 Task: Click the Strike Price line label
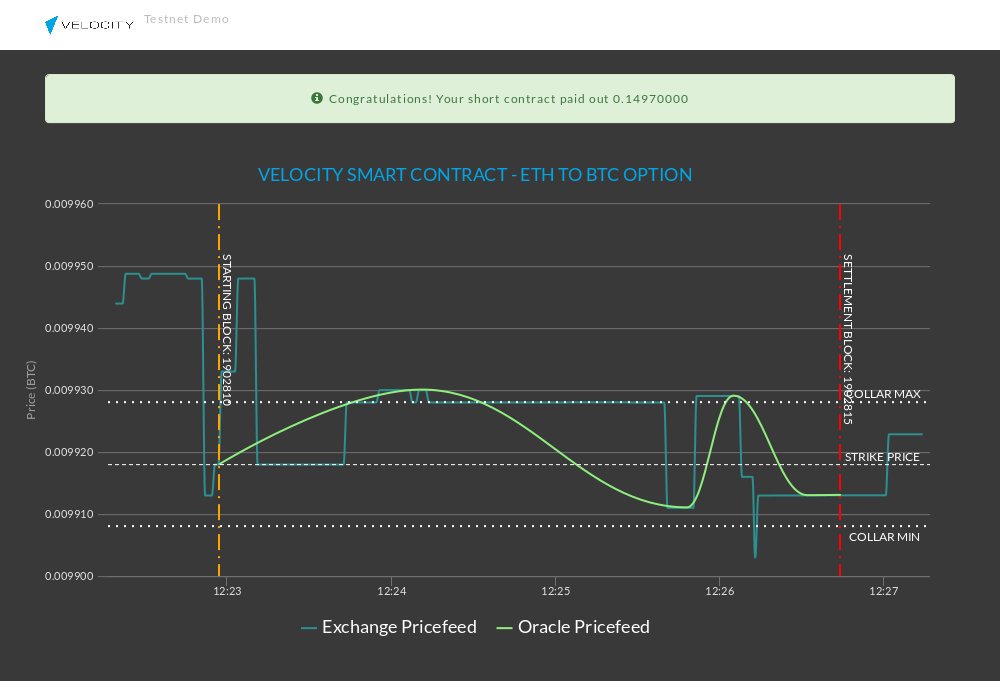pyautogui.click(x=882, y=457)
